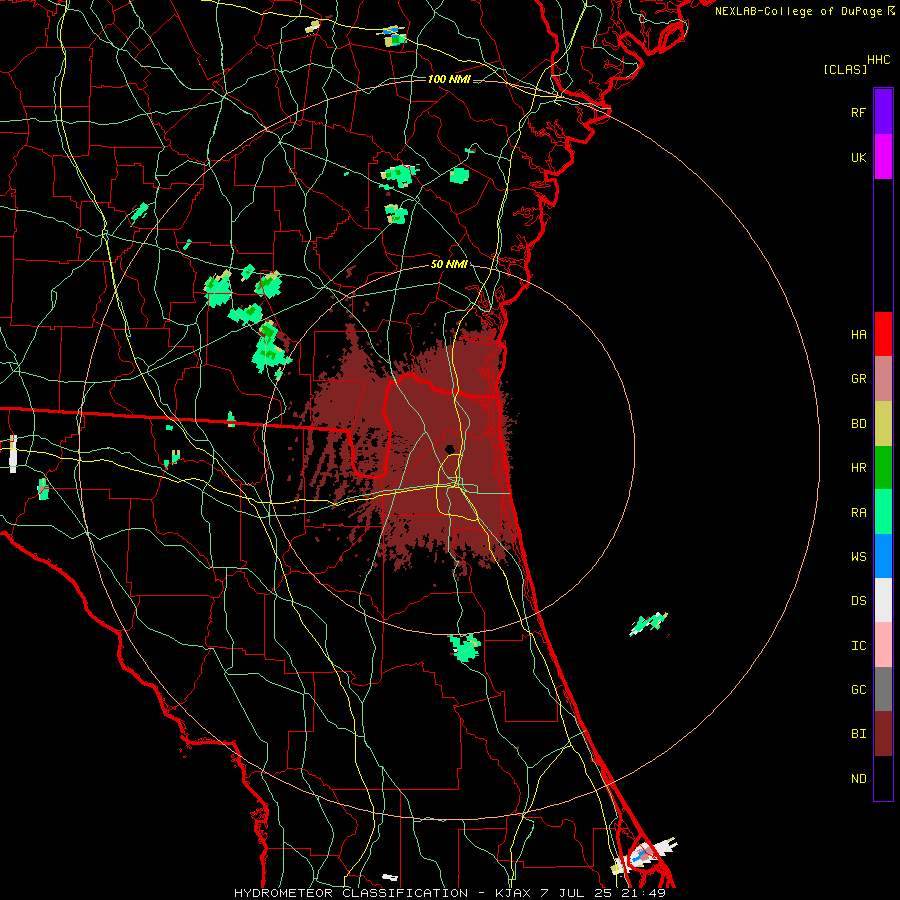The width and height of the screenshot is (900, 900).
Task: Click the "WS" legend label
Action: pos(858,557)
